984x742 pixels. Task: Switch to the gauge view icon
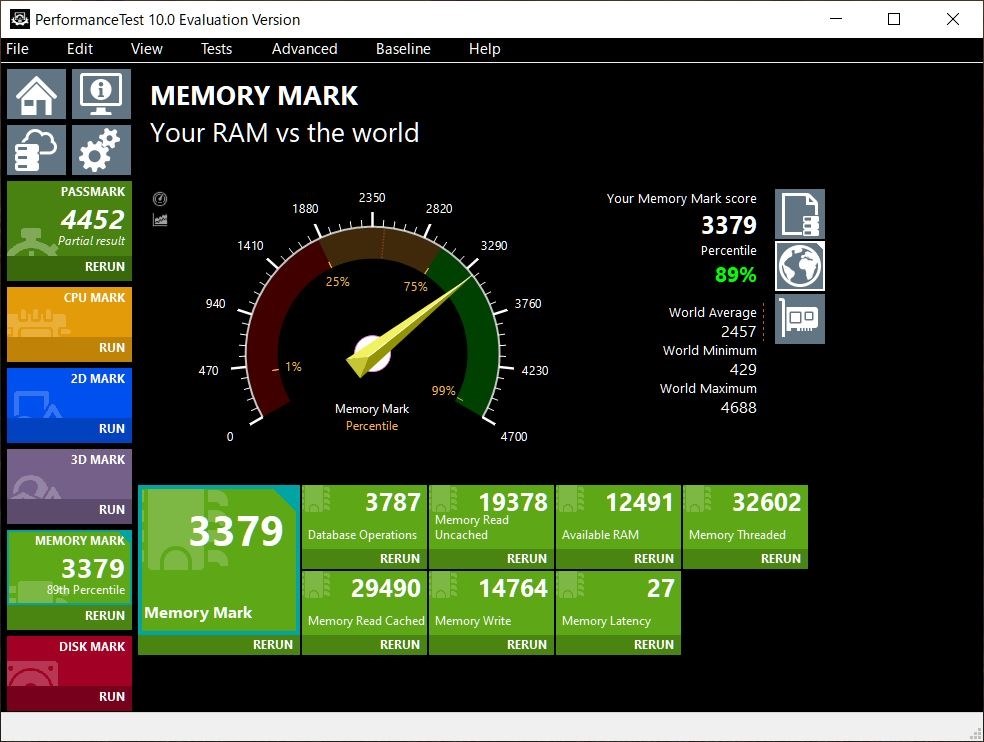(160, 199)
